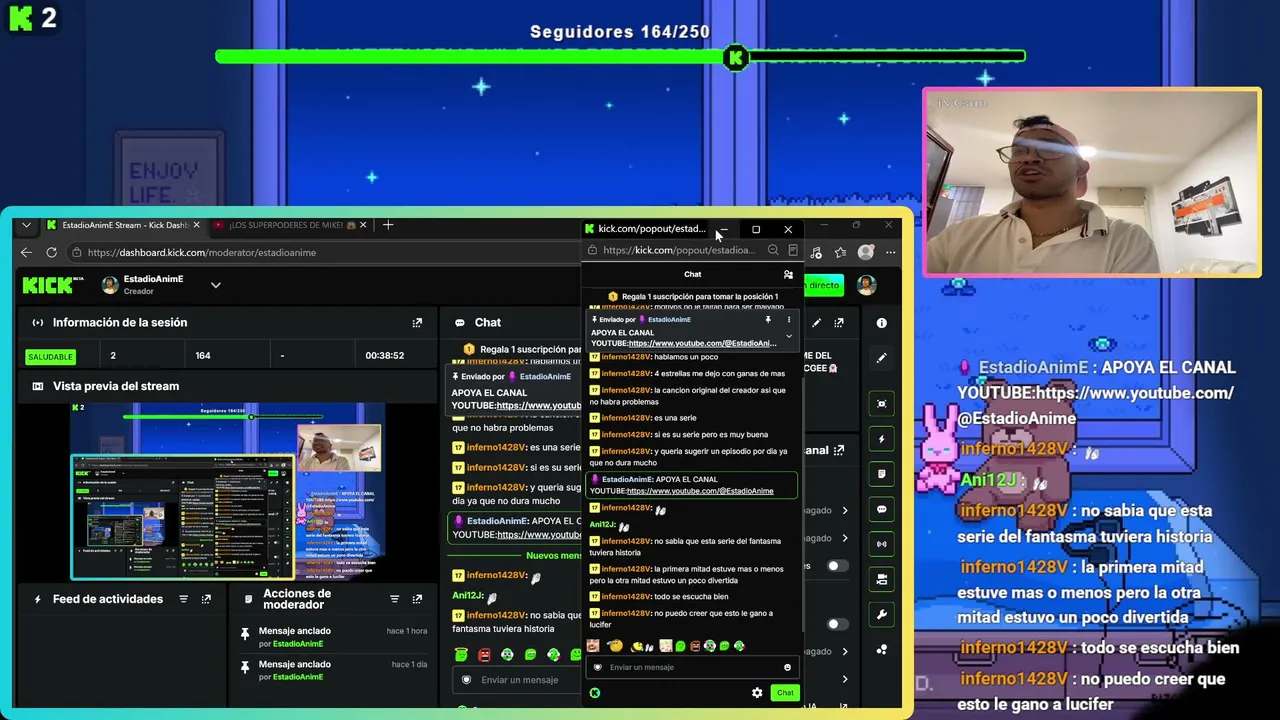Open EstadioAnimE link under 'hace 1 hora' message
This screenshot has width=1280, height=720.
point(298,644)
